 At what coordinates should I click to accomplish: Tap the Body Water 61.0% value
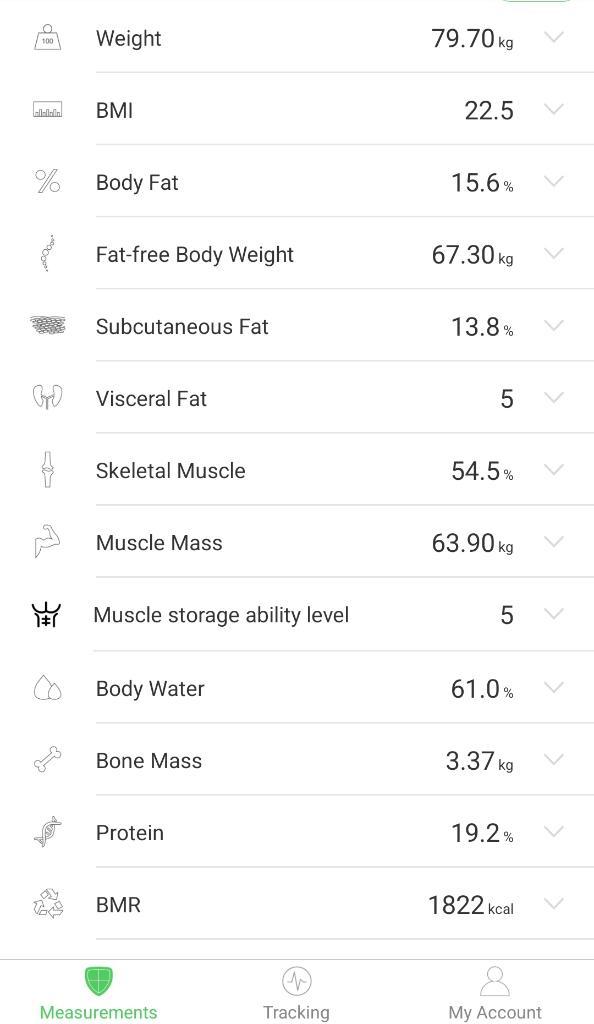pos(482,688)
